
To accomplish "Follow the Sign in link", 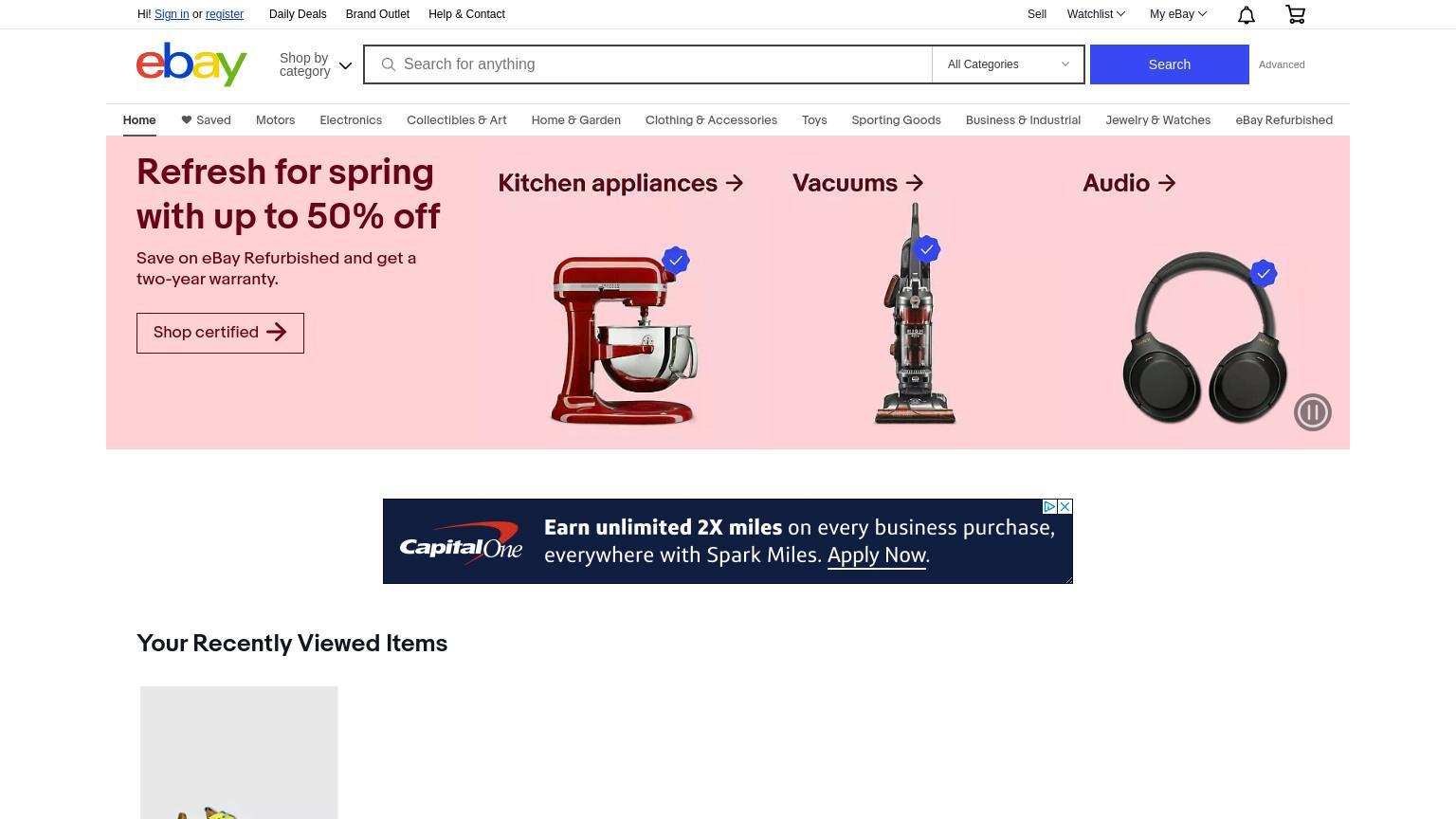I will click(172, 14).
